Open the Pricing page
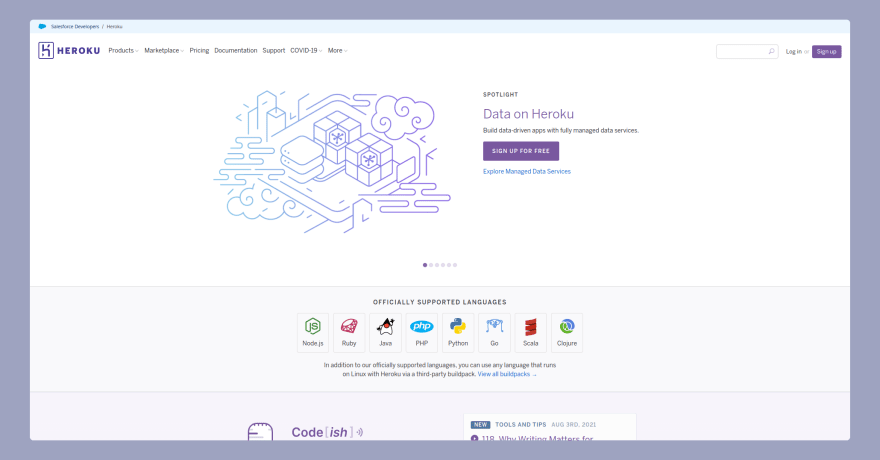880x460 pixels. [199, 50]
